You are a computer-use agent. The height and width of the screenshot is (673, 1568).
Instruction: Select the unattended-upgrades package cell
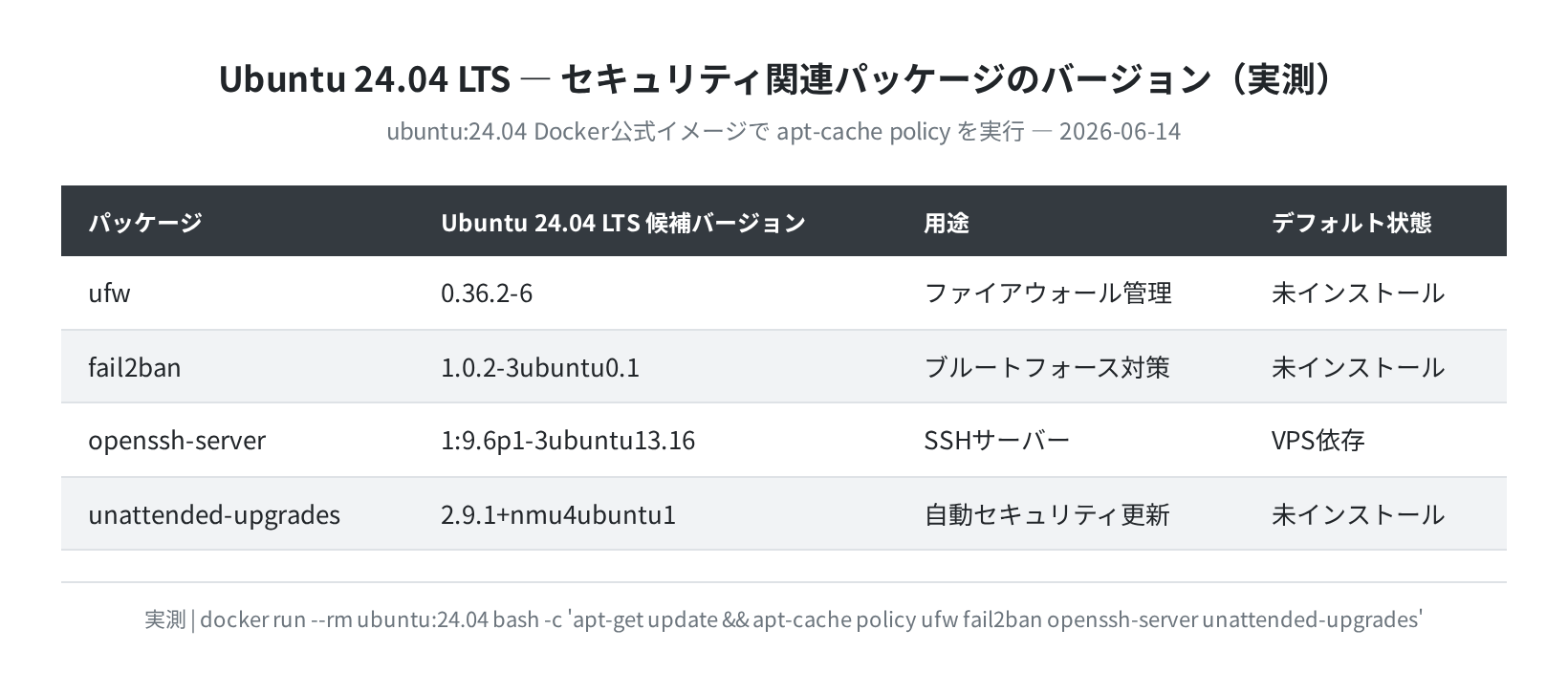214,514
